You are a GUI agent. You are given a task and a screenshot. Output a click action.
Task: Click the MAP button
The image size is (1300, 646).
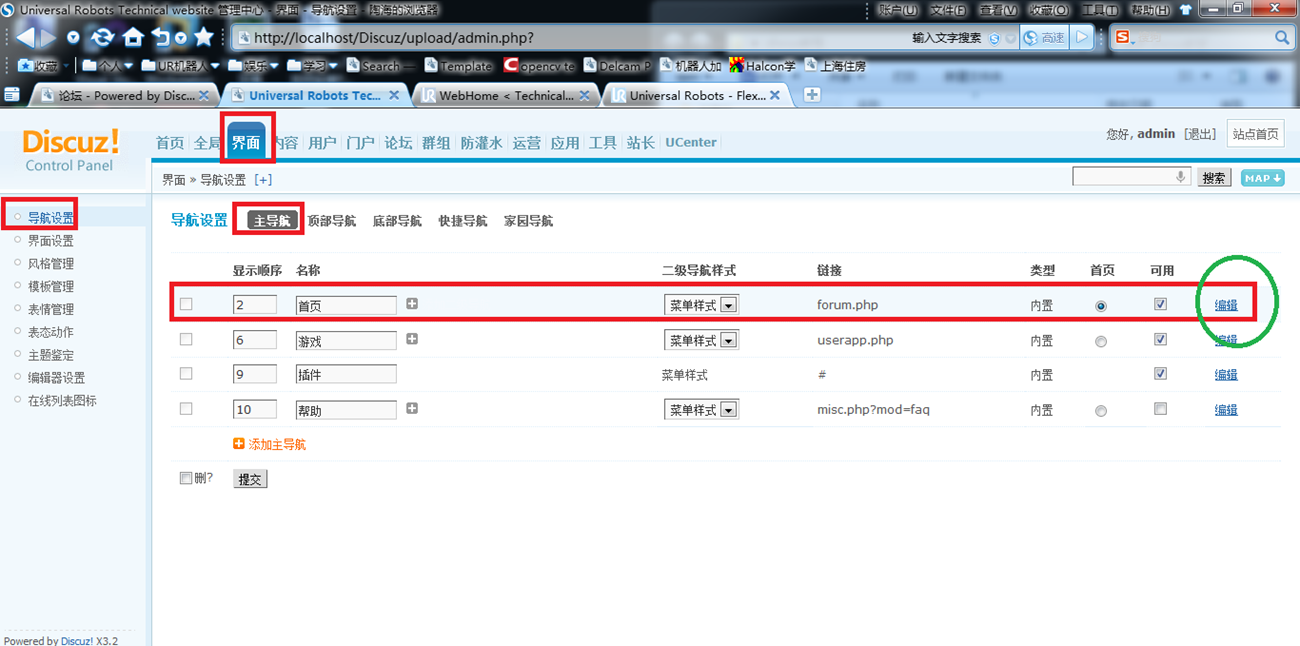coord(1262,177)
